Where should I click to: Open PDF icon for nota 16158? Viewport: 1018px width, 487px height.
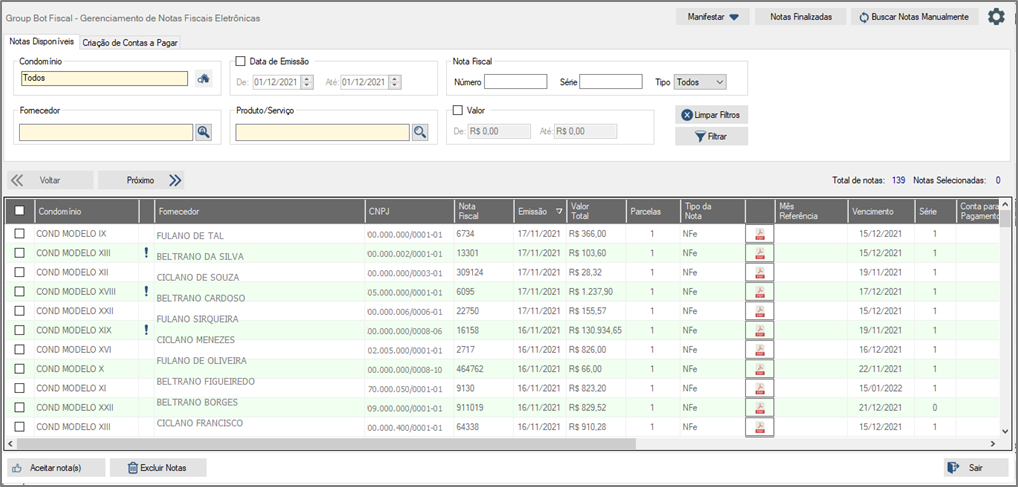(x=760, y=331)
